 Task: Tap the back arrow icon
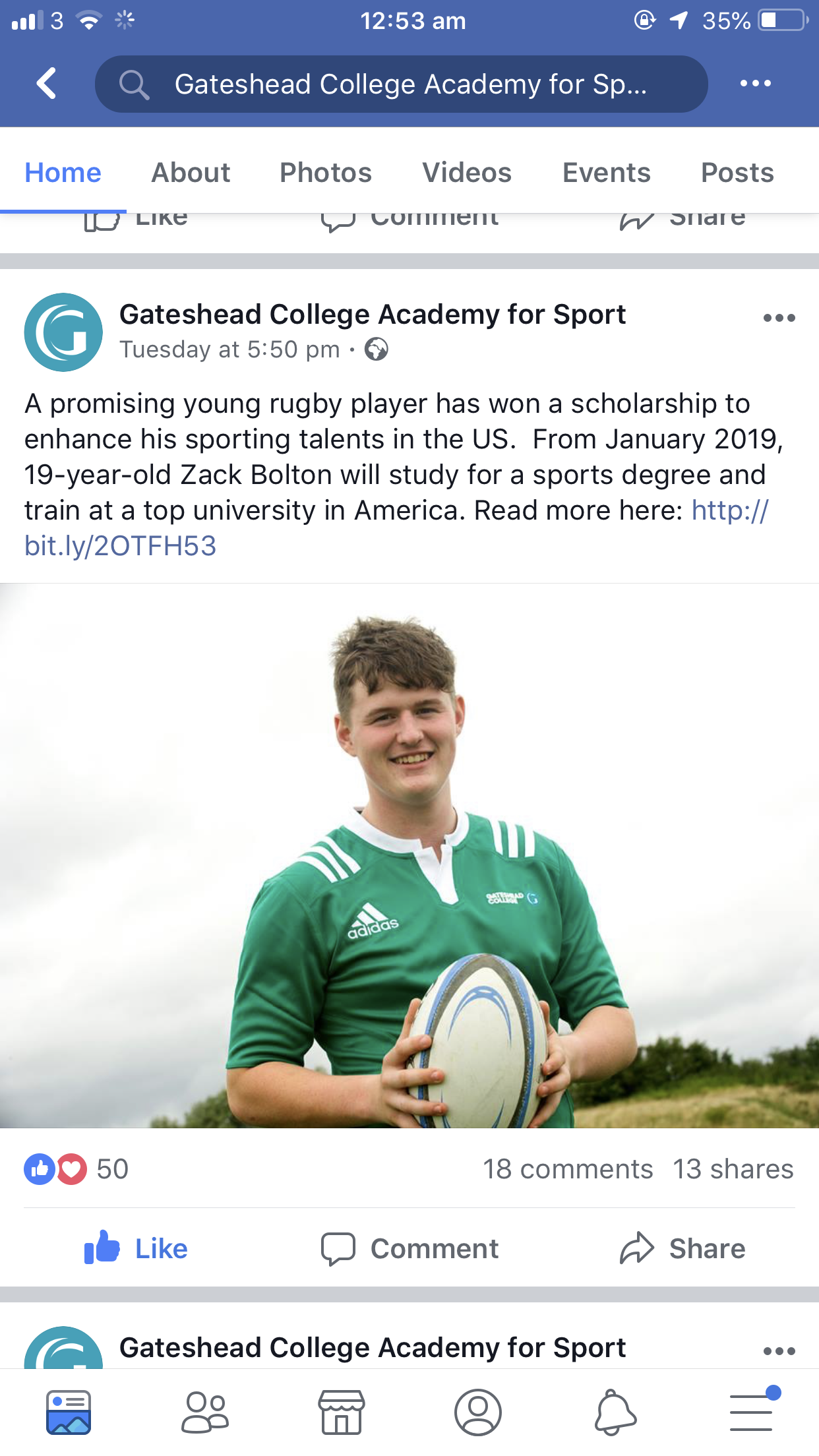coord(46,84)
